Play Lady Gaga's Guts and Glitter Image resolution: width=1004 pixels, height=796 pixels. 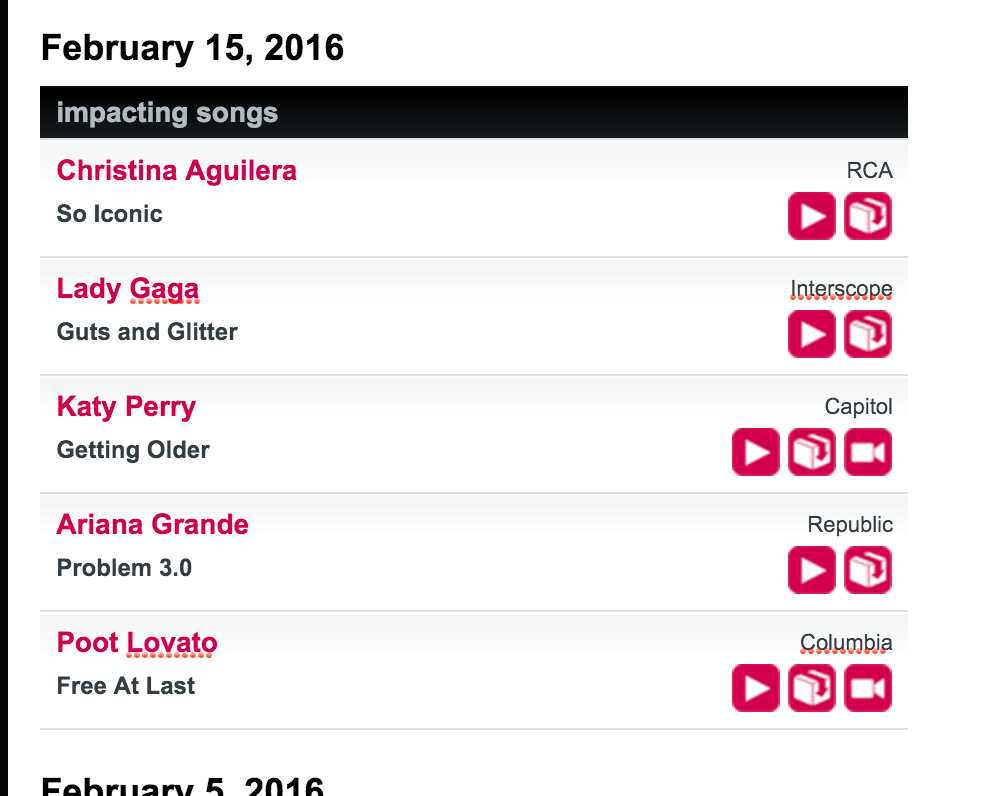click(811, 334)
